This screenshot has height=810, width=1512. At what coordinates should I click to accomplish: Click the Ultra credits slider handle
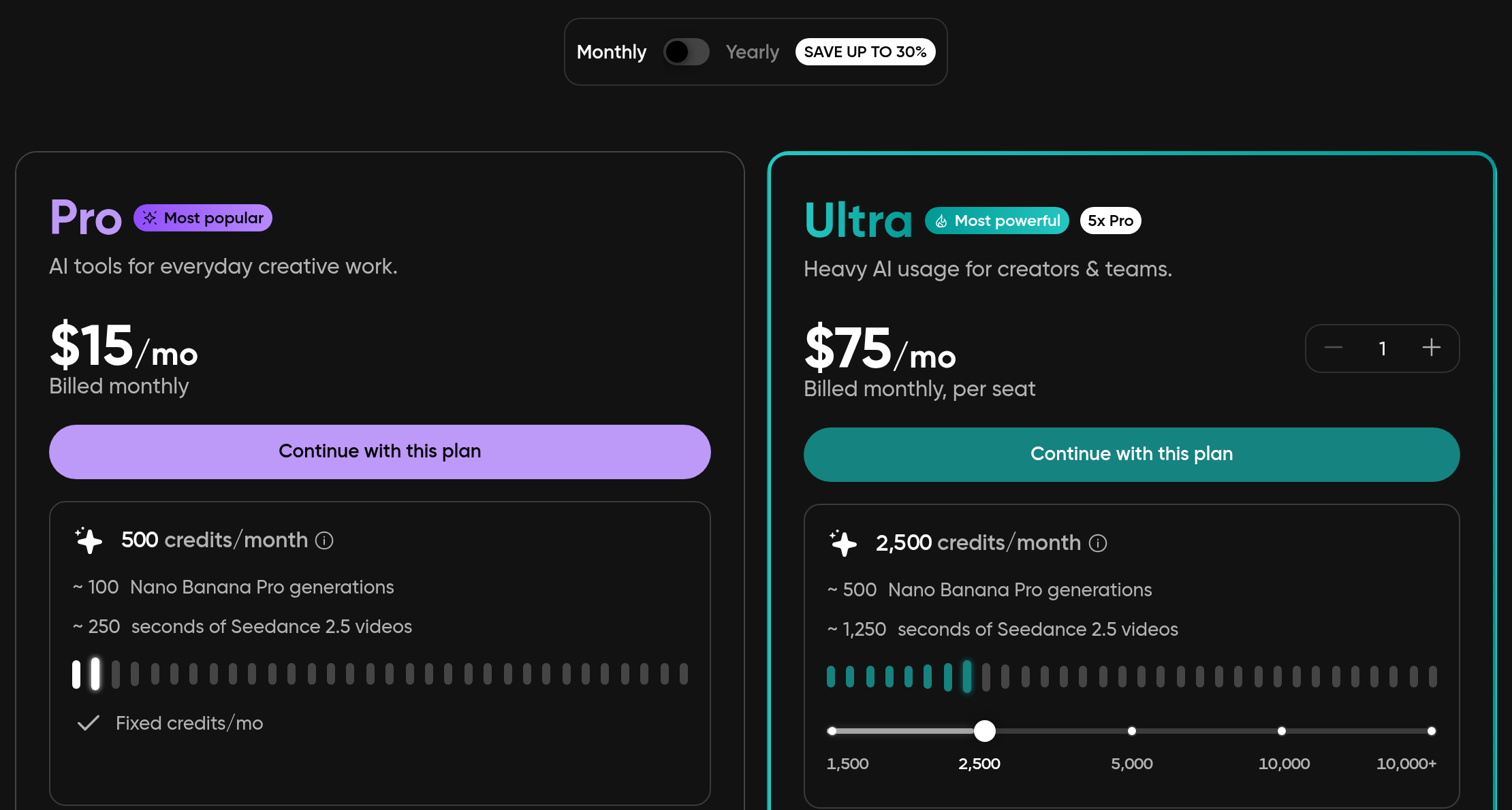984,731
